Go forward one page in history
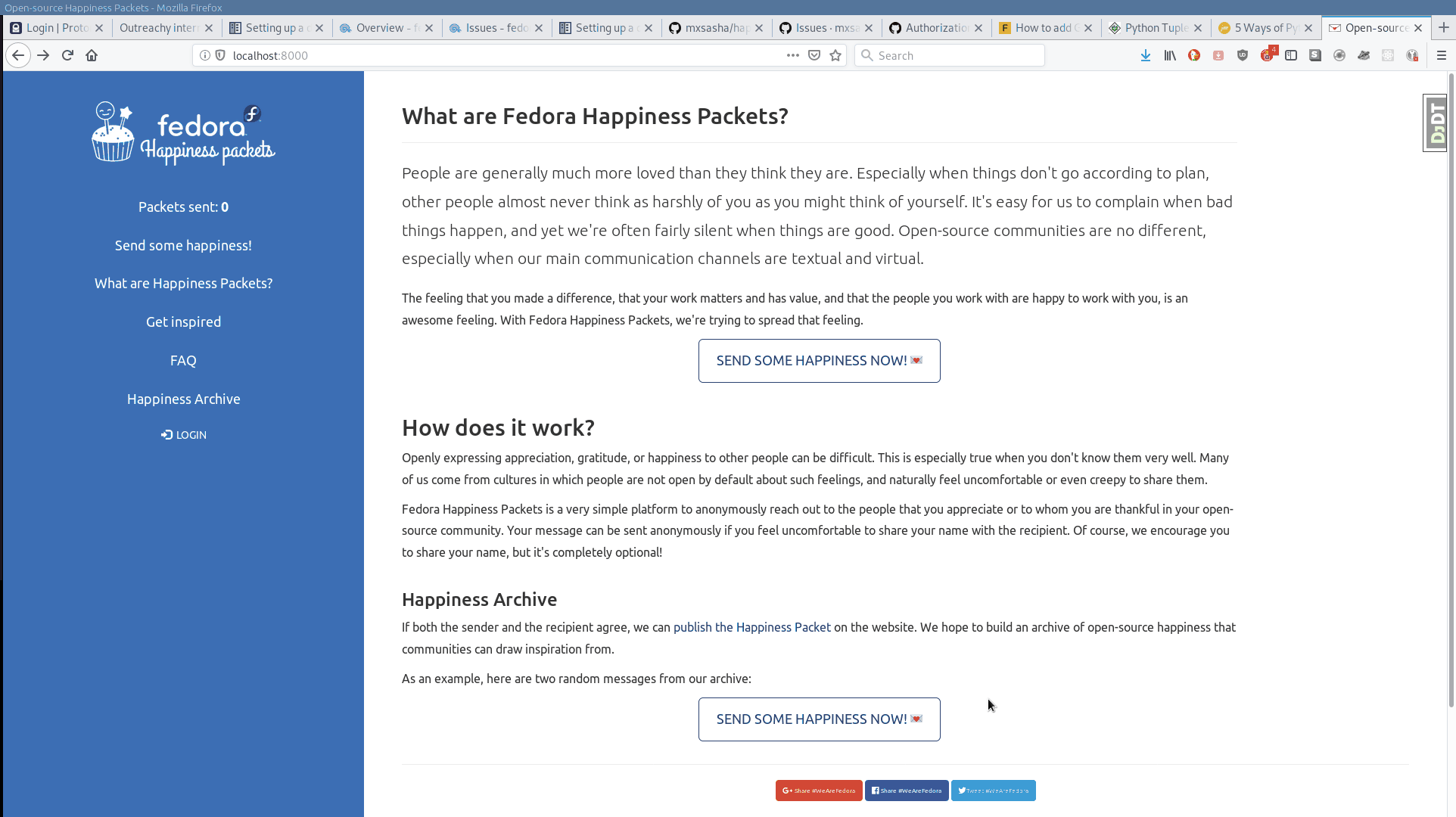The height and width of the screenshot is (817, 1456). click(43, 55)
